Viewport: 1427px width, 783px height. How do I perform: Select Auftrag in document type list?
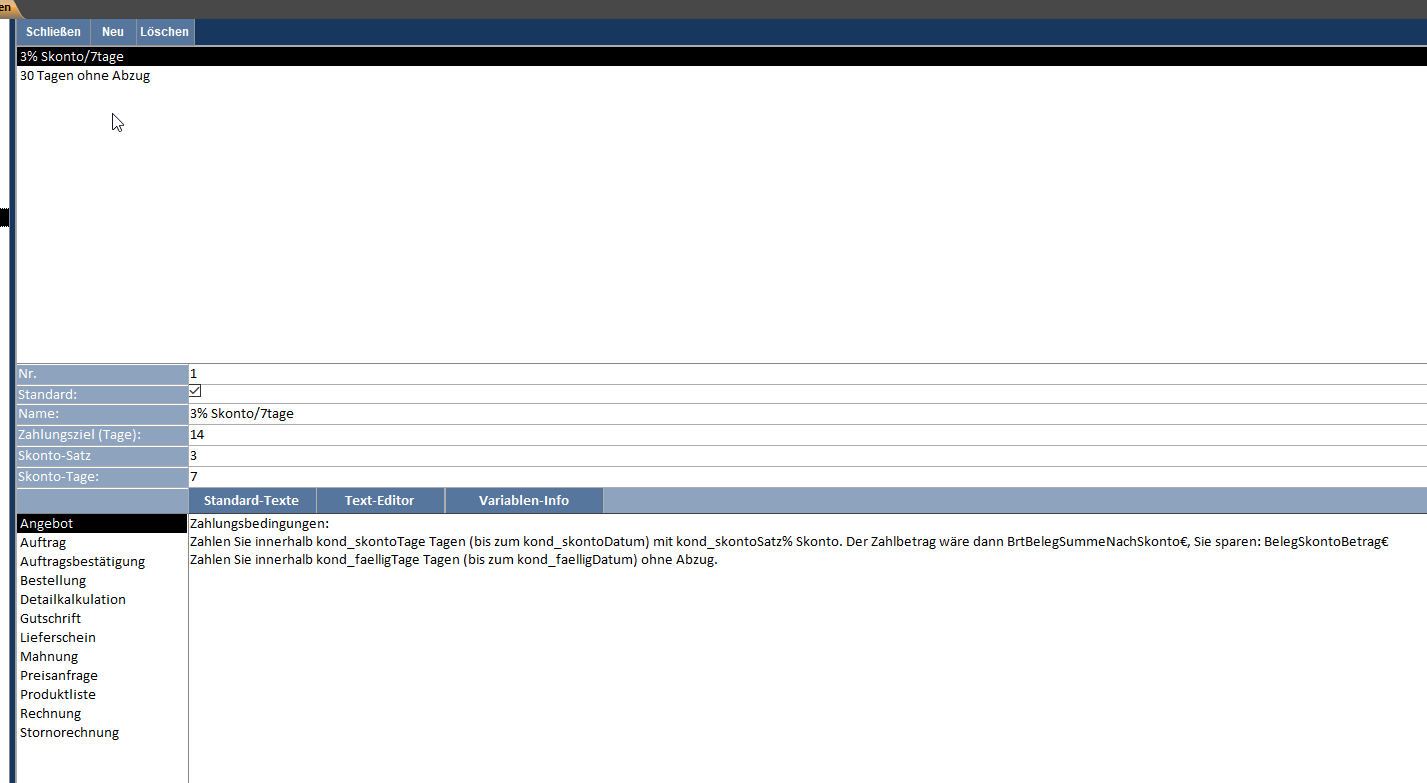[43, 543]
